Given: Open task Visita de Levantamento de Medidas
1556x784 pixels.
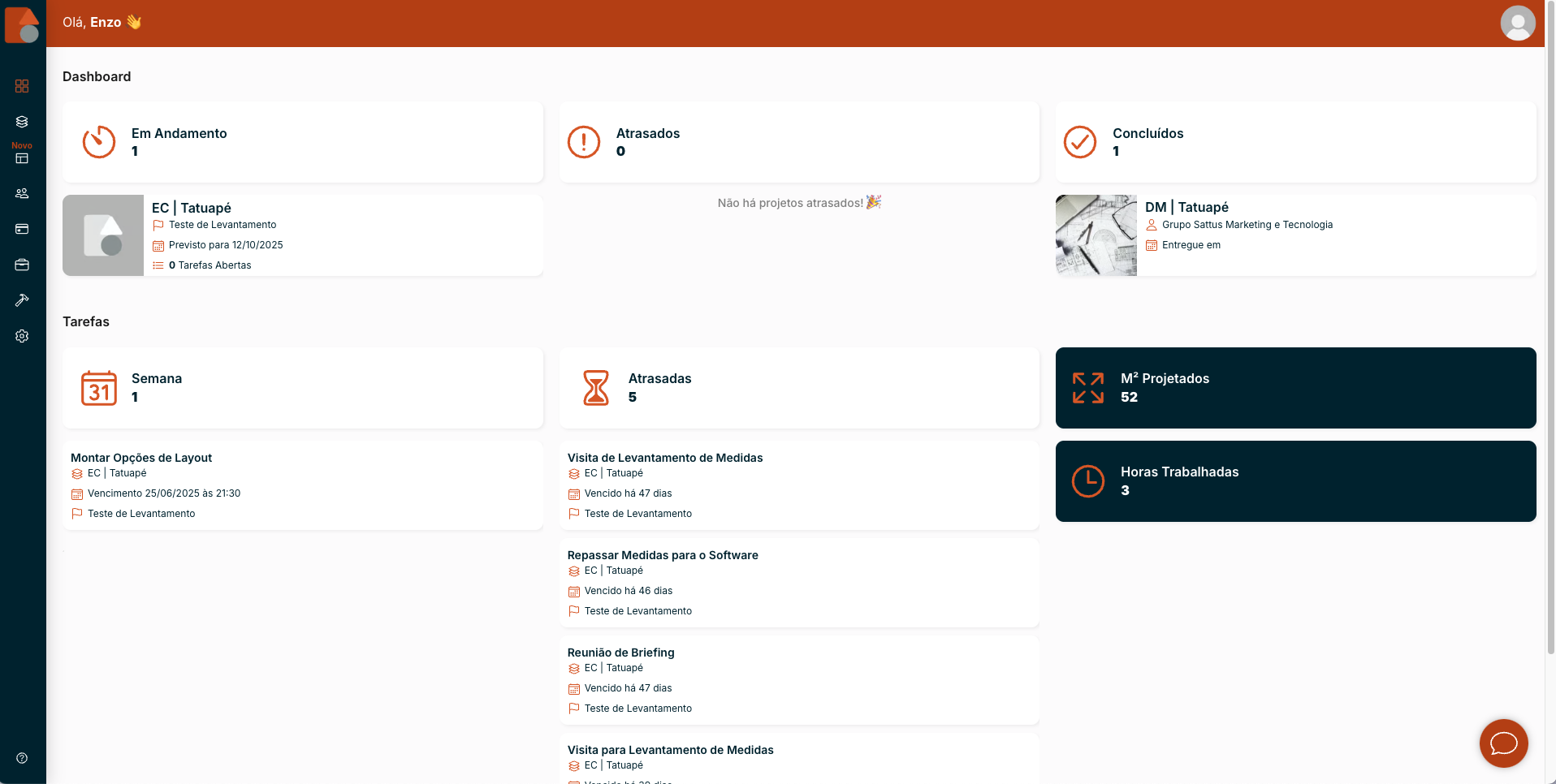Looking at the screenshot, I should [799, 485].
